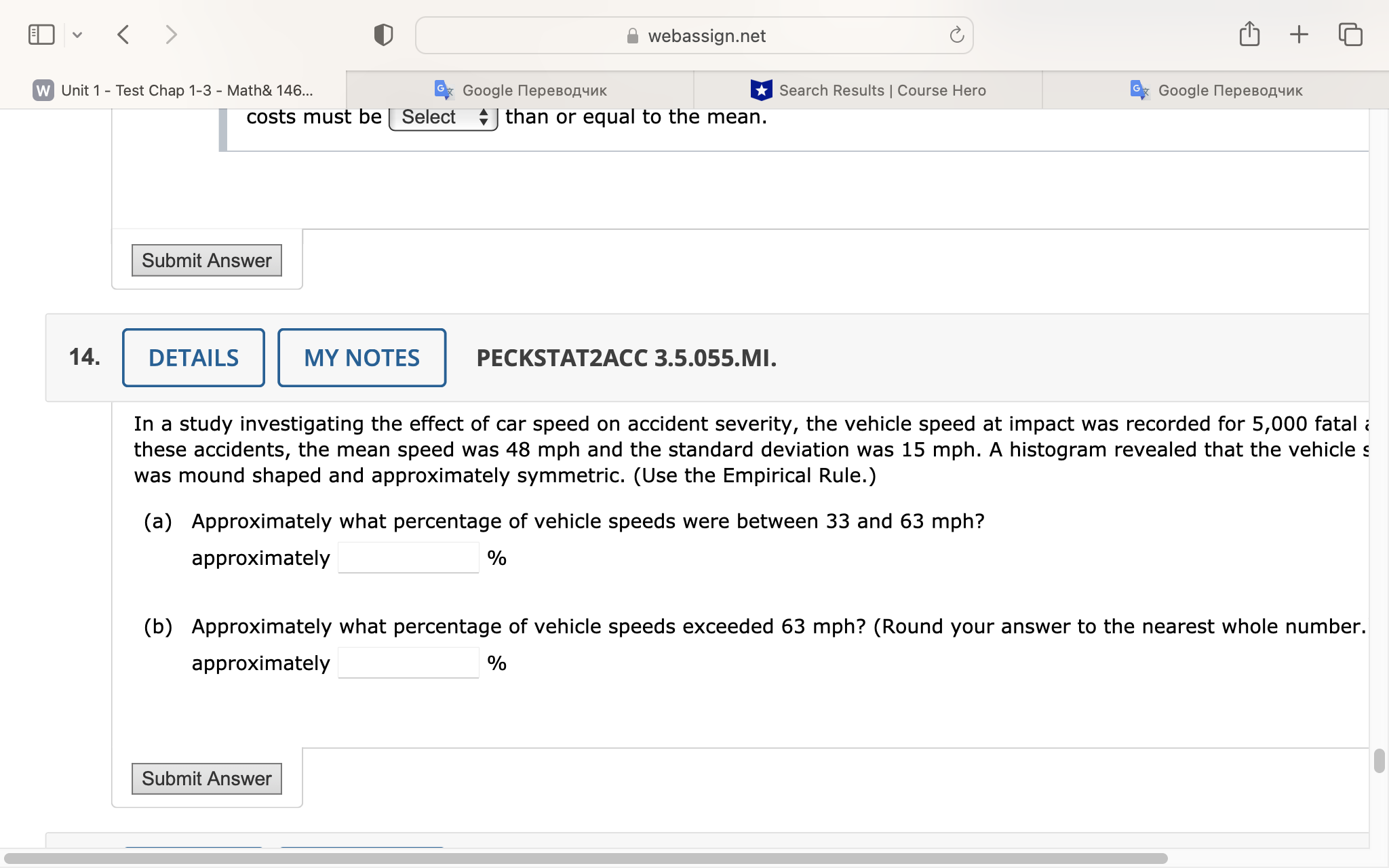The height and width of the screenshot is (868, 1389).
Task: Toggle the Safari sidebar
Action: [41, 33]
